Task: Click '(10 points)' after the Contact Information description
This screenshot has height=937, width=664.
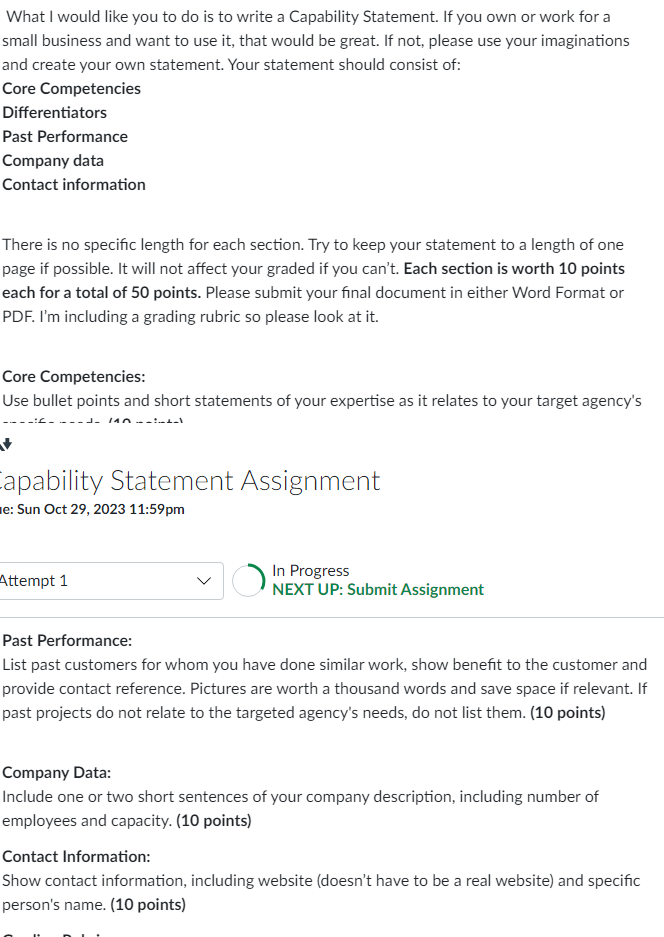Action: point(148,904)
